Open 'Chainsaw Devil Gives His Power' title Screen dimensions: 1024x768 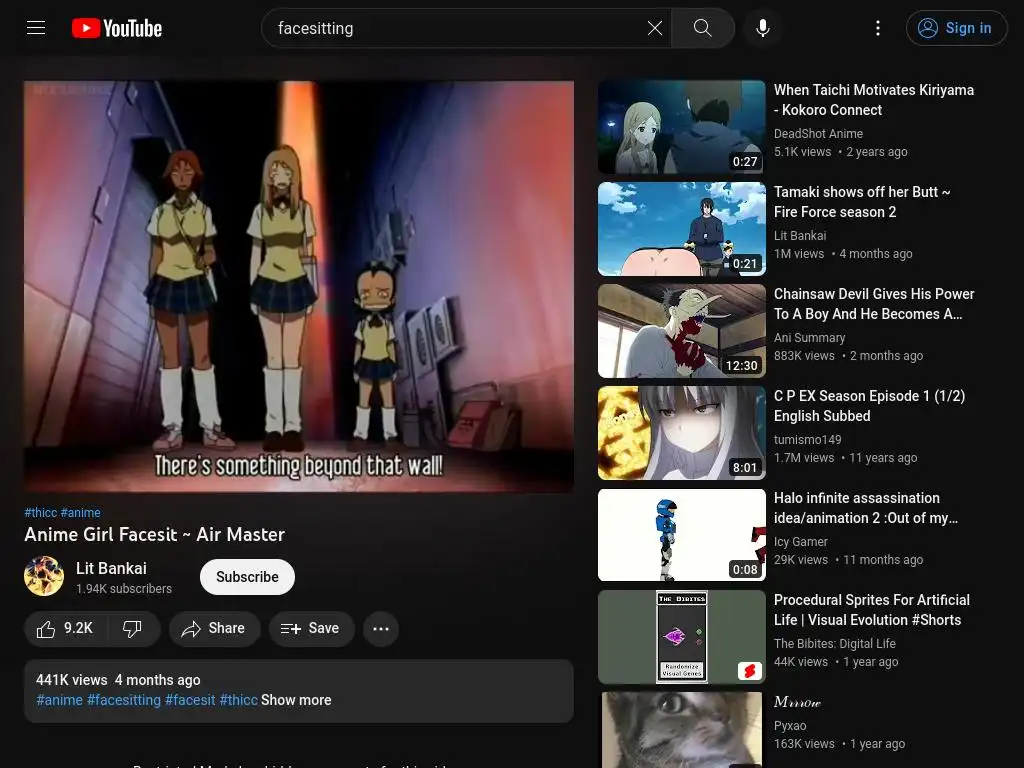click(874, 304)
